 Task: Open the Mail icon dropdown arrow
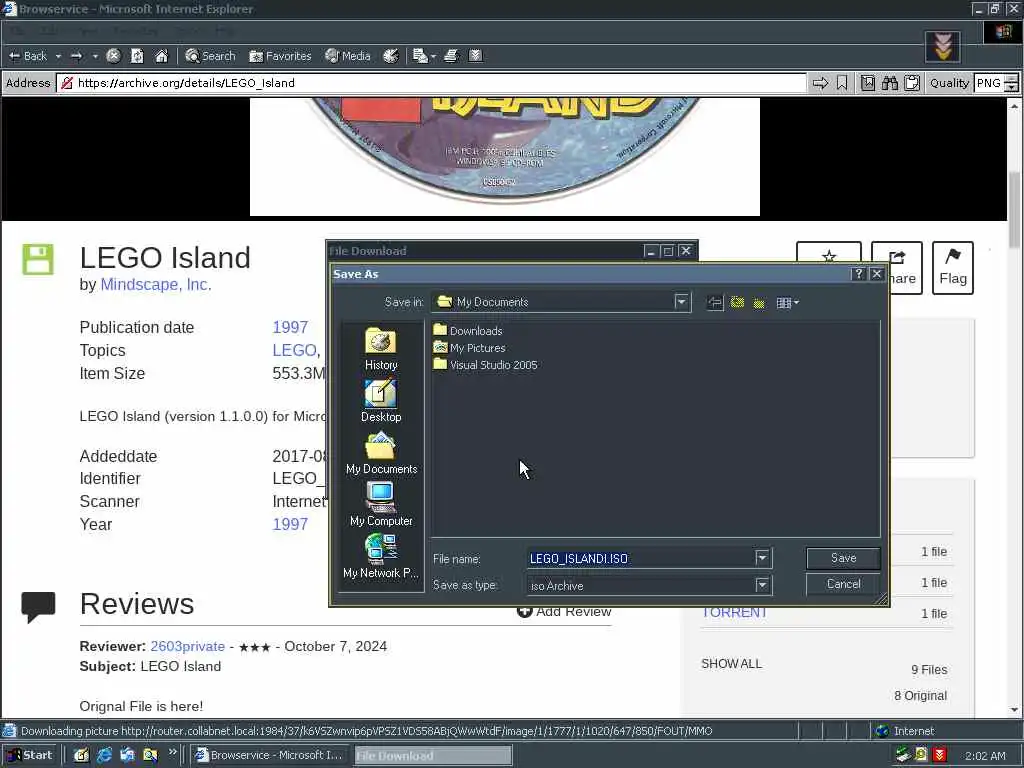point(433,57)
